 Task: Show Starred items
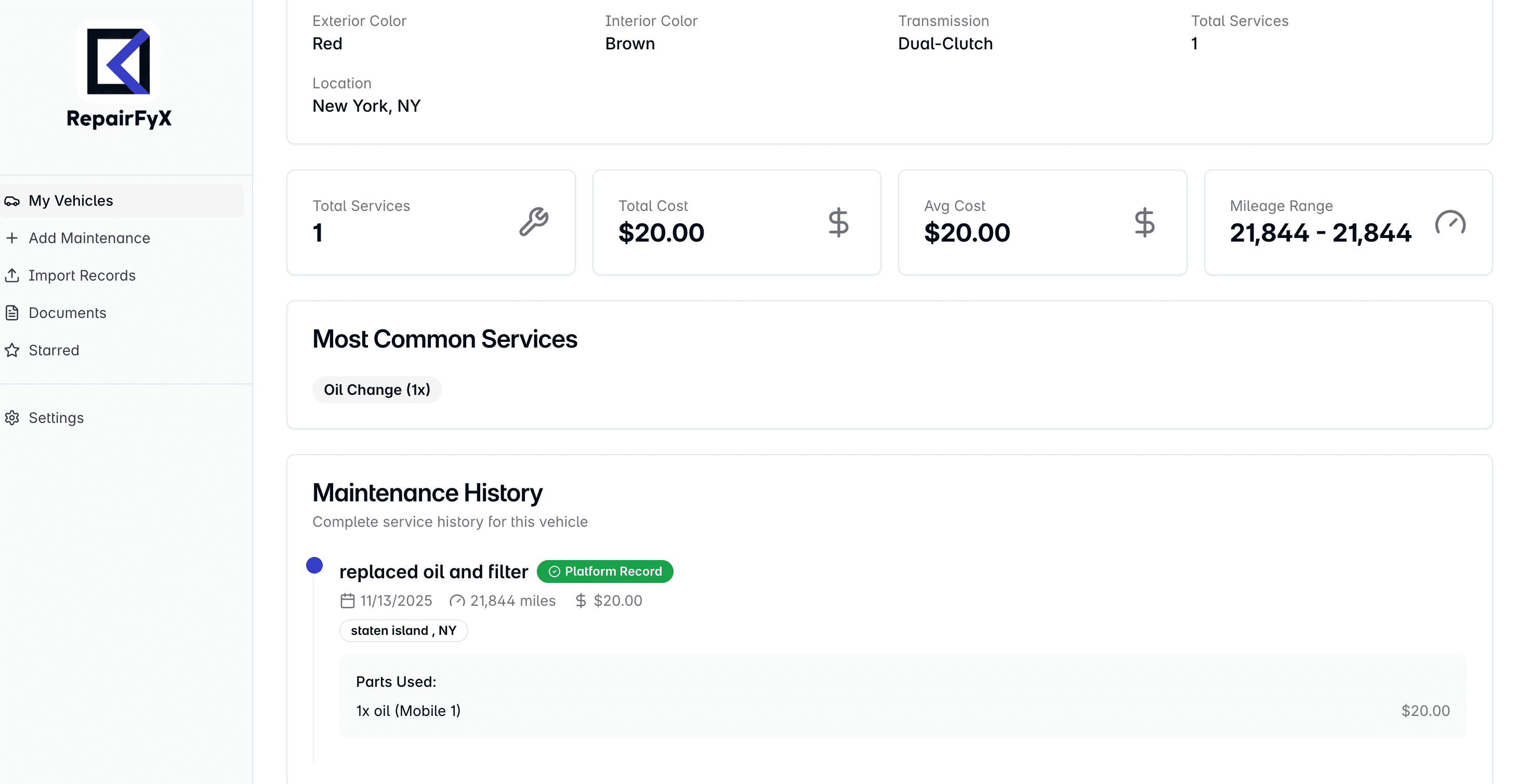click(122, 351)
